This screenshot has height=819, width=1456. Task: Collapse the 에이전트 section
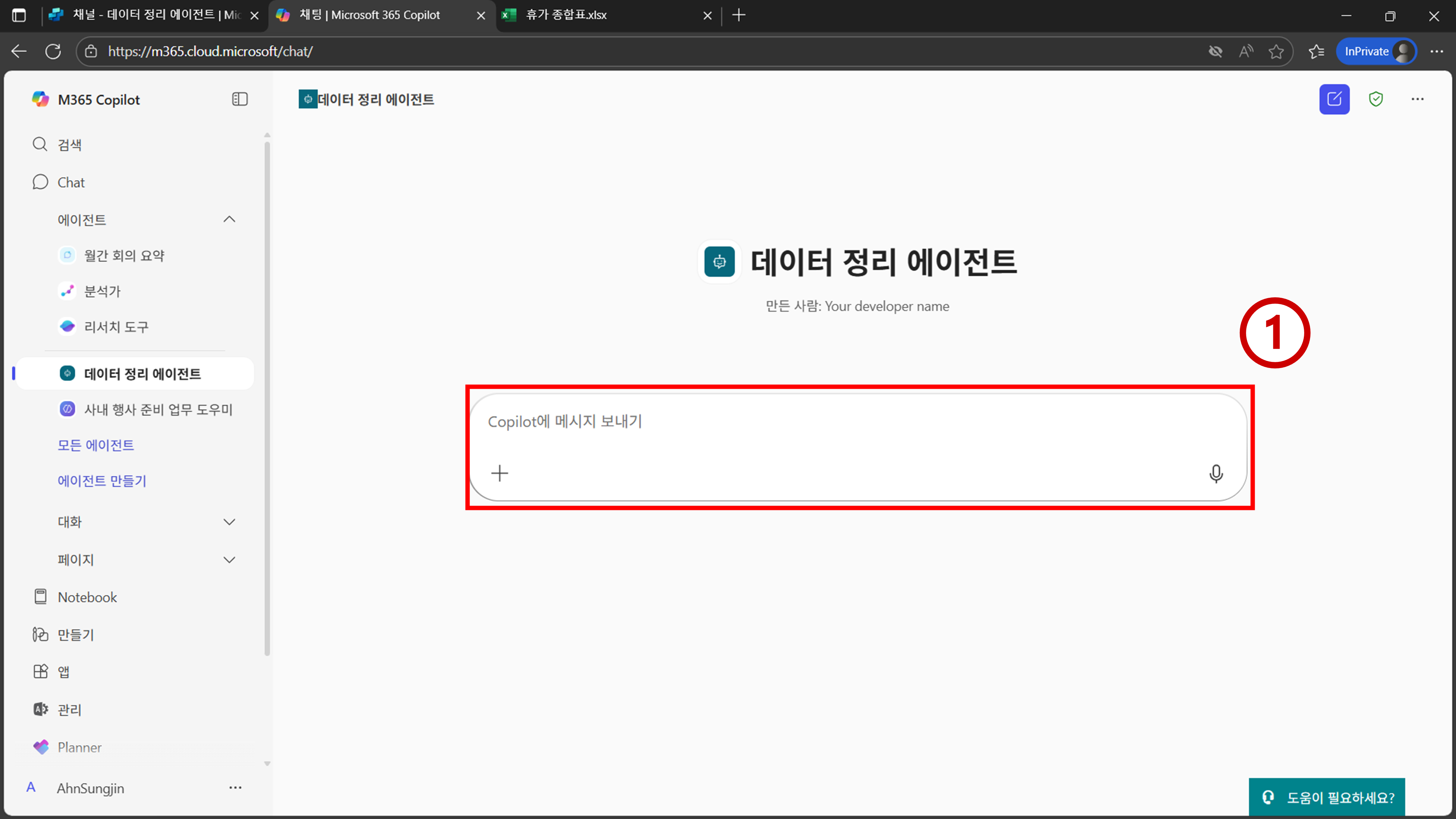click(x=229, y=219)
